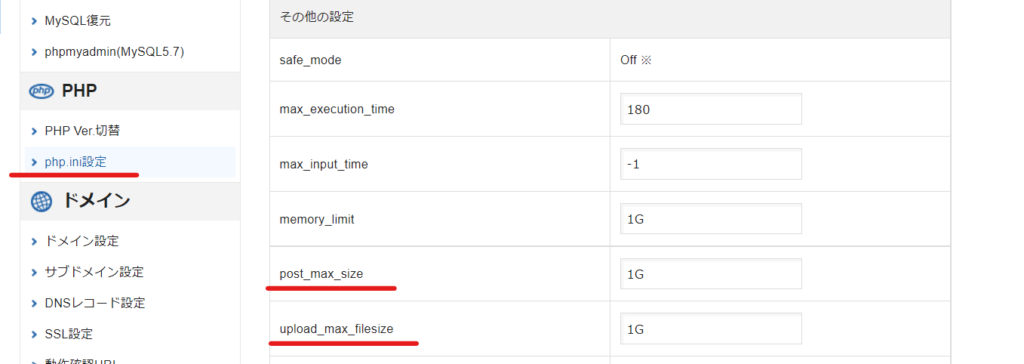The image size is (1024, 364).
Task: Click the chevron arrow before MySQL復元
Action: [34, 21]
